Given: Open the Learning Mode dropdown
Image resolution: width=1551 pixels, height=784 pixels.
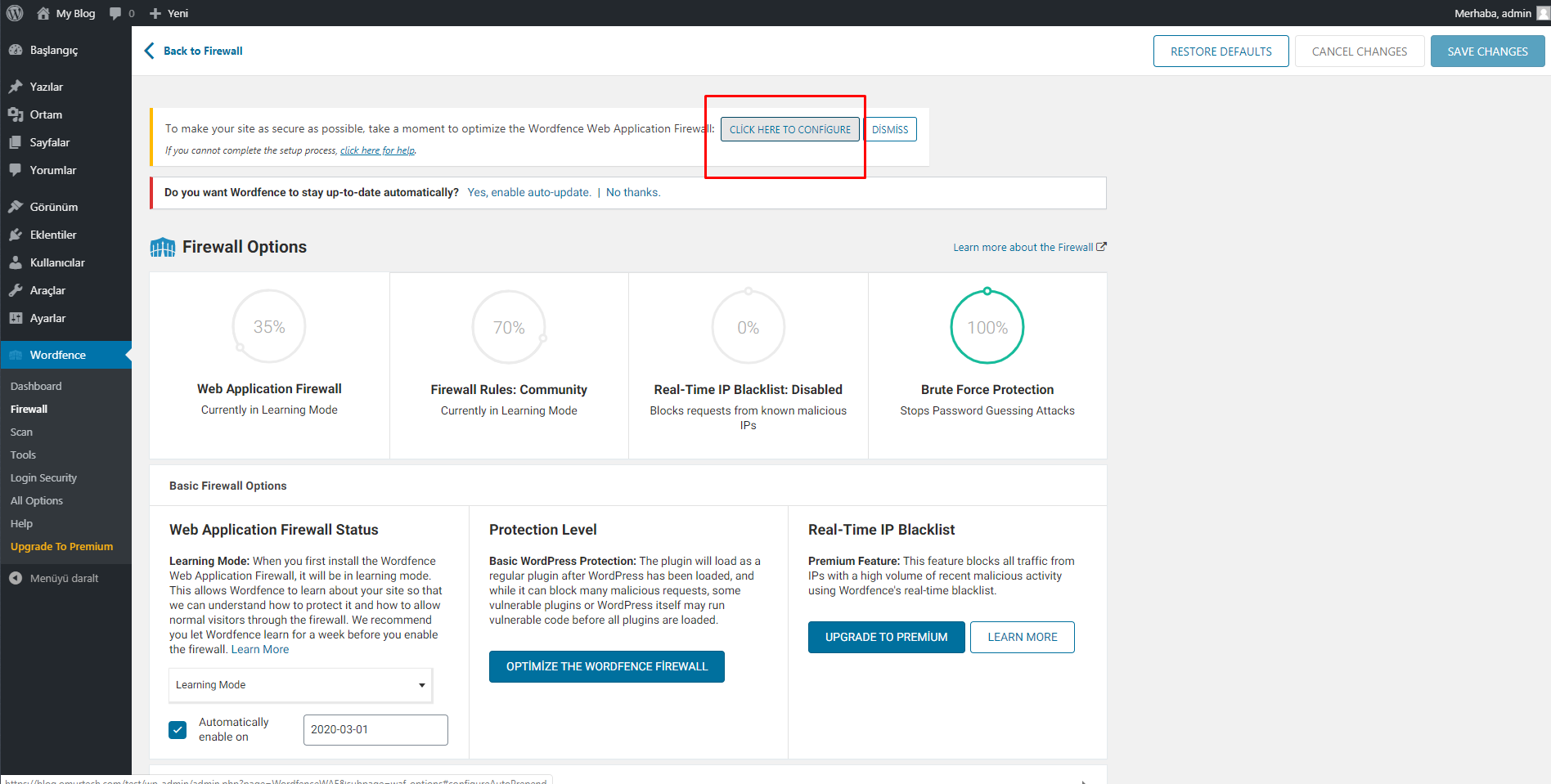Looking at the screenshot, I should pyautogui.click(x=300, y=685).
